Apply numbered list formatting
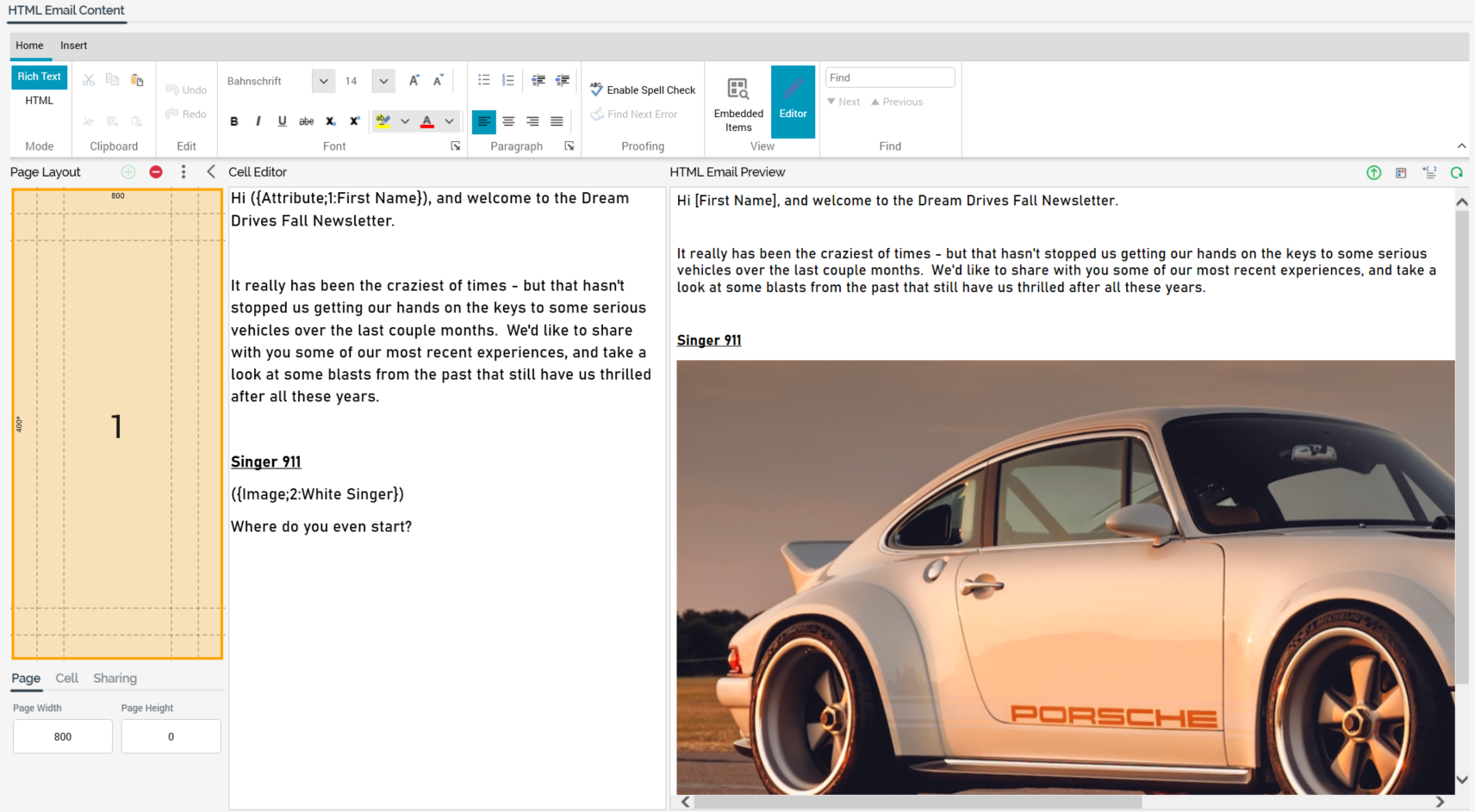The image size is (1475, 812). (508, 80)
